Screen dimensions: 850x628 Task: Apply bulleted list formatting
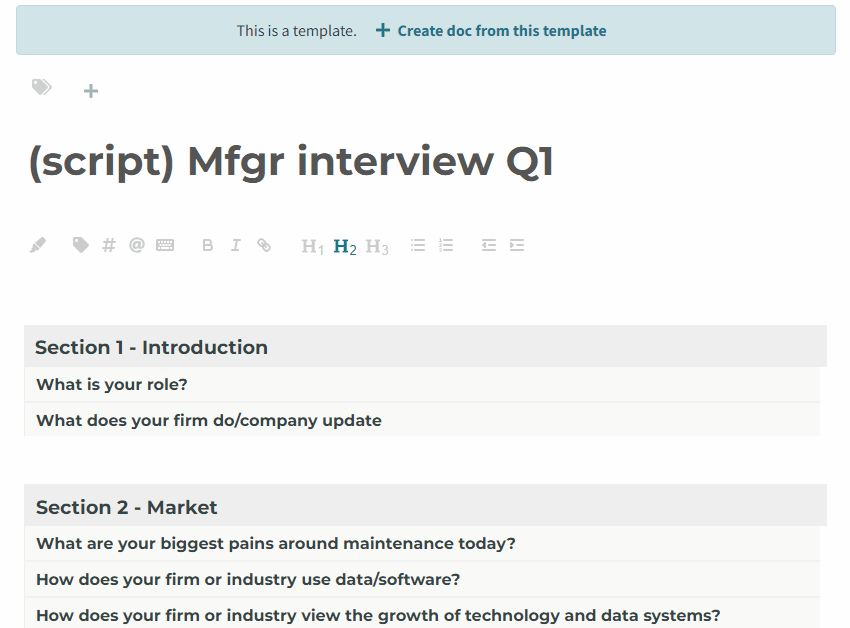(x=418, y=245)
